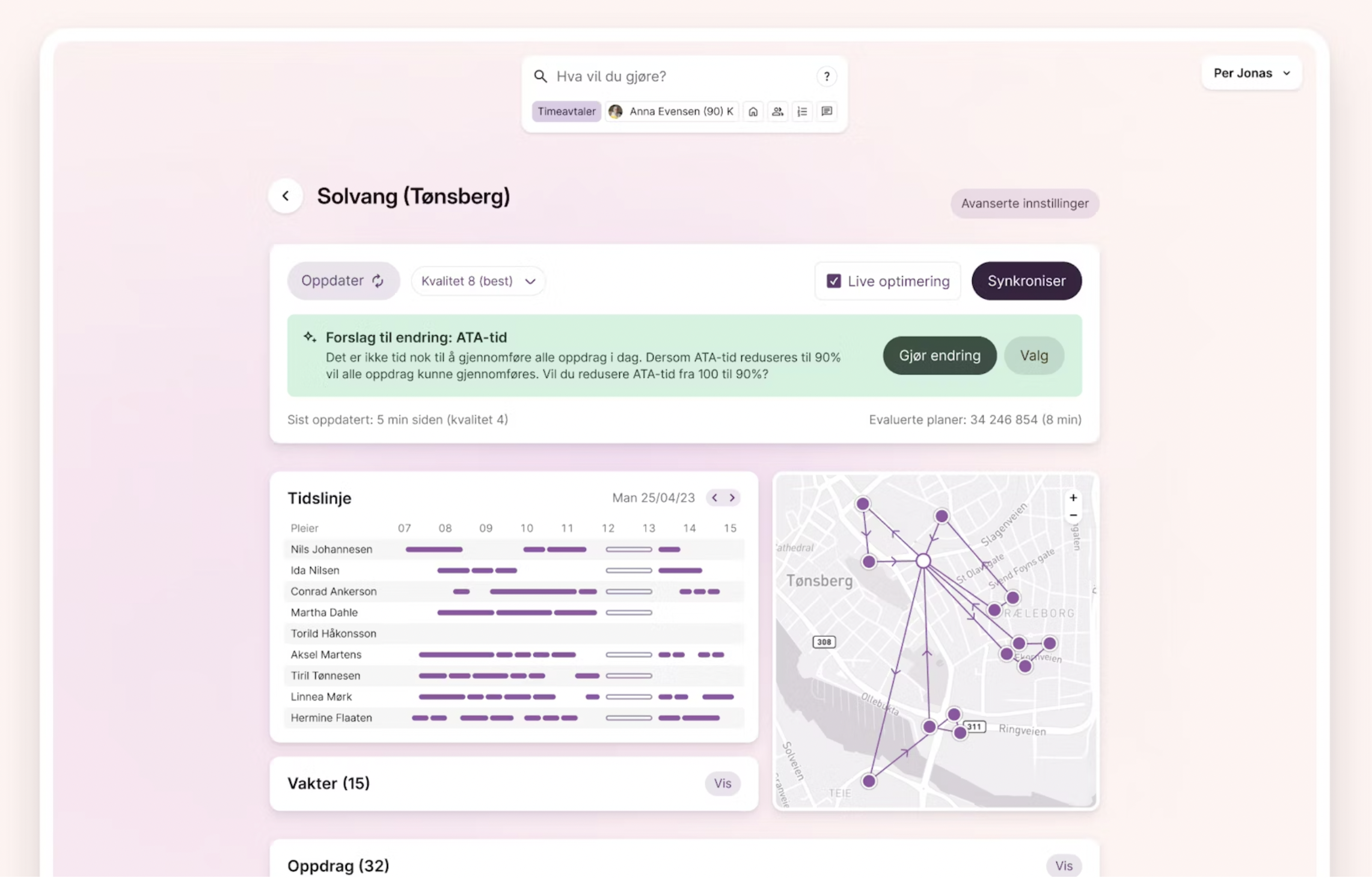
Task: Select Nils Johannesen row
Action: click(x=514, y=550)
